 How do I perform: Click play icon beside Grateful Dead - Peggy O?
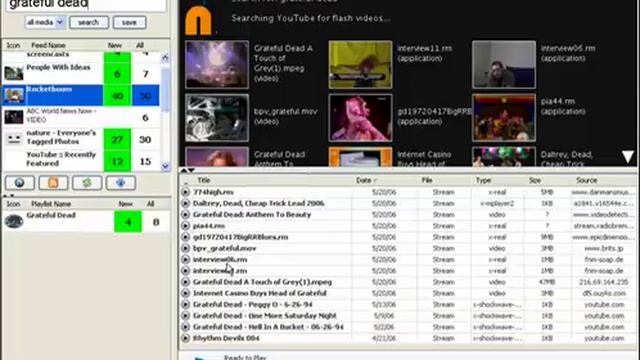pos(185,304)
